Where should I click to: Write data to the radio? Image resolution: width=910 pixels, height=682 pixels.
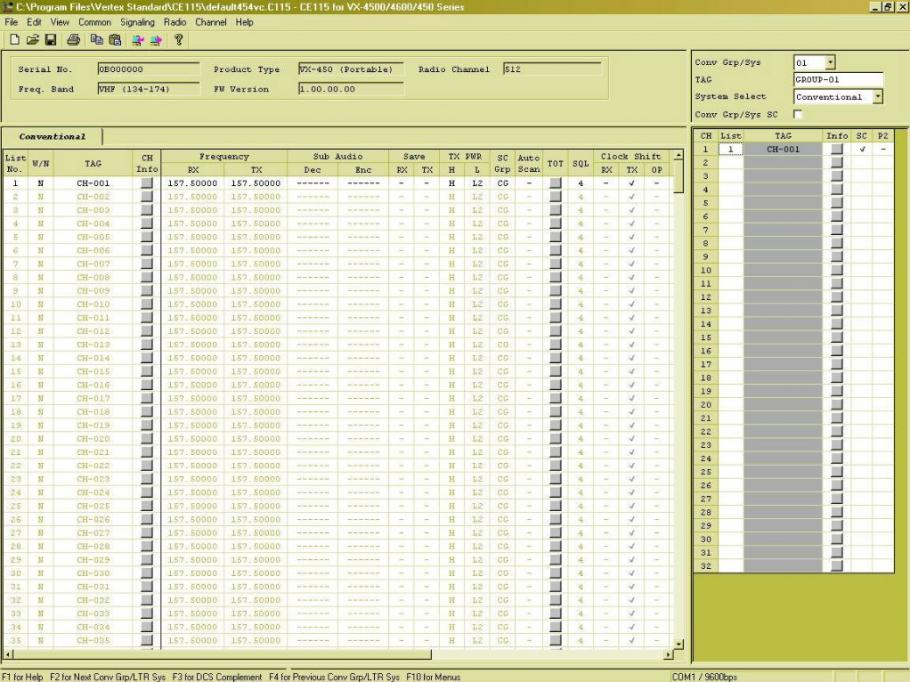coord(158,40)
